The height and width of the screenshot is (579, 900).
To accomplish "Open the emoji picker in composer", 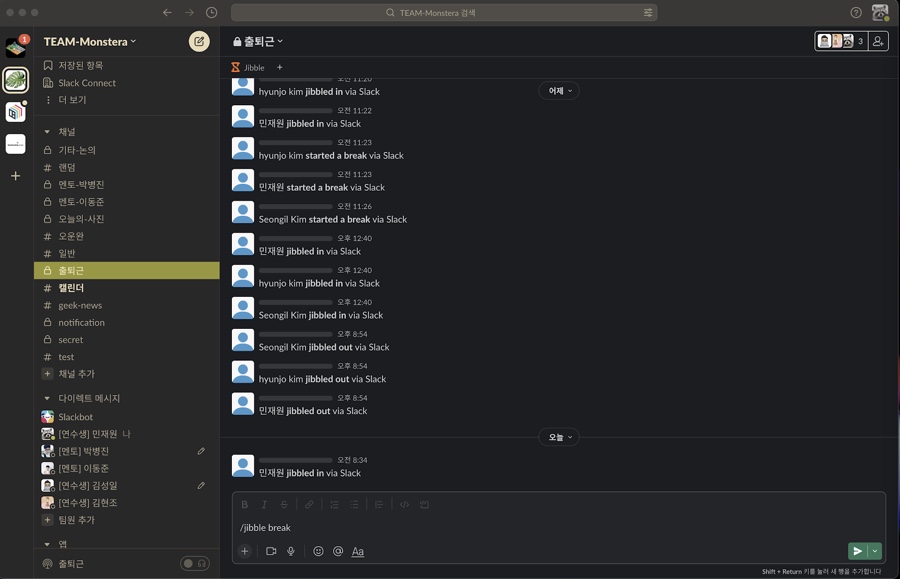I will tap(318, 551).
